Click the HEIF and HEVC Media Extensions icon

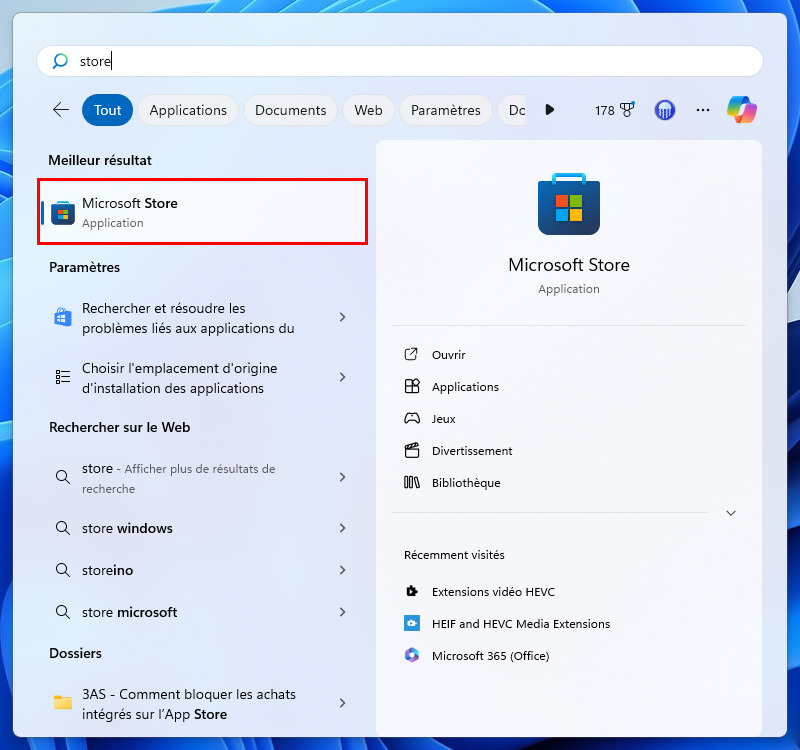tap(412, 623)
